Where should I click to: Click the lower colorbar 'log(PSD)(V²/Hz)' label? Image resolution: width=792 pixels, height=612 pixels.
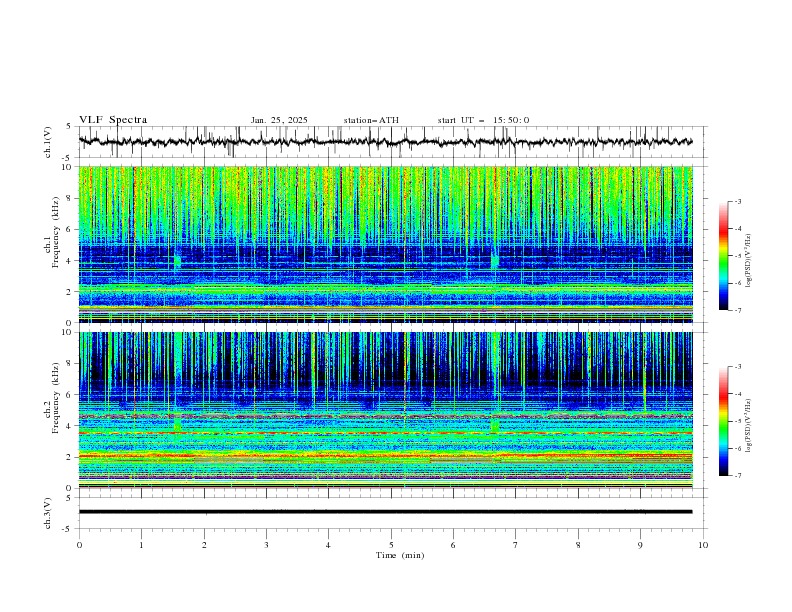click(x=748, y=426)
